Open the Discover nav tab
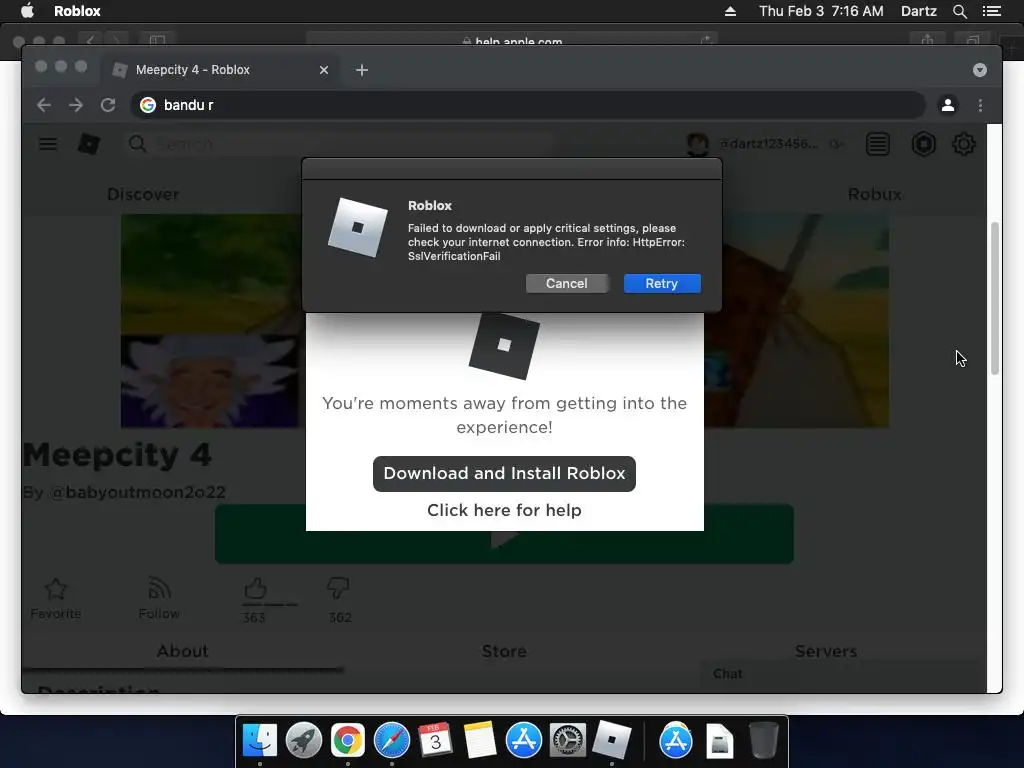Image resolution: width=1024 pixels, height=768 pixels. 143,195
